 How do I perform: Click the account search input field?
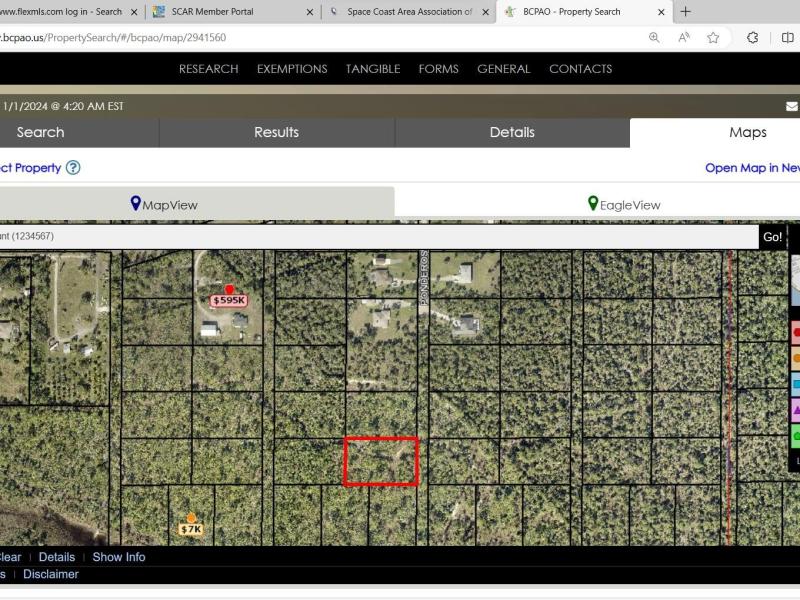pyautogui.click(x=378, y=236)
